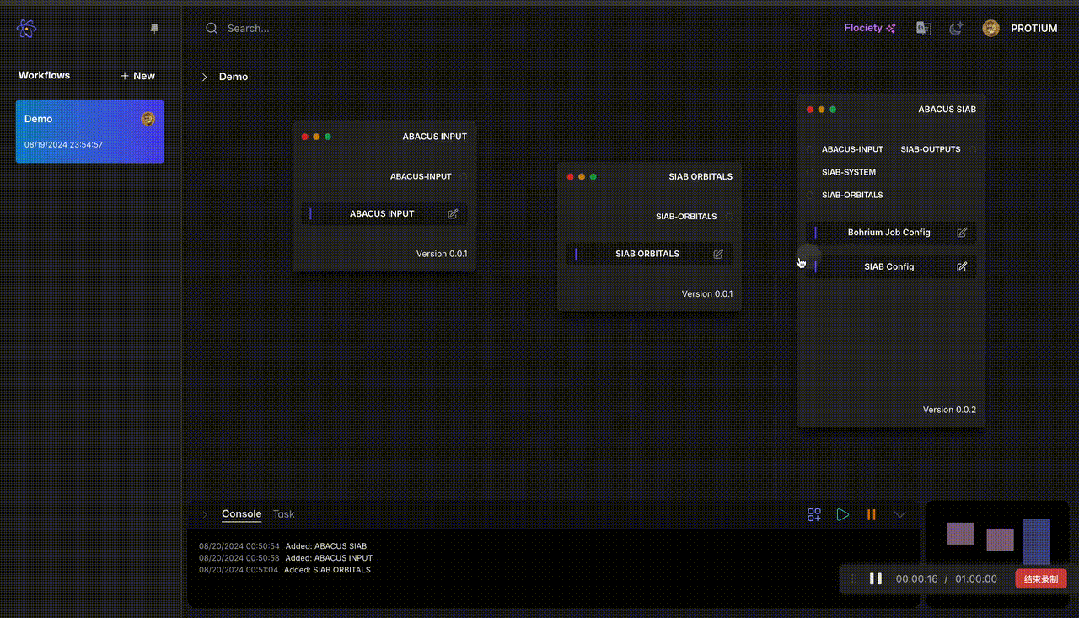This screenshot has height=618, width=1079.
Task: Toggle dark mode with the moon icon
Action: click(x=955, y=28)
